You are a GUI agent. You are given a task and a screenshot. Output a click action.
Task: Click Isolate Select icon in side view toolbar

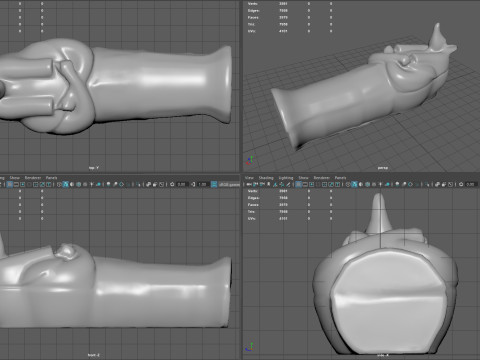point(426,184)
